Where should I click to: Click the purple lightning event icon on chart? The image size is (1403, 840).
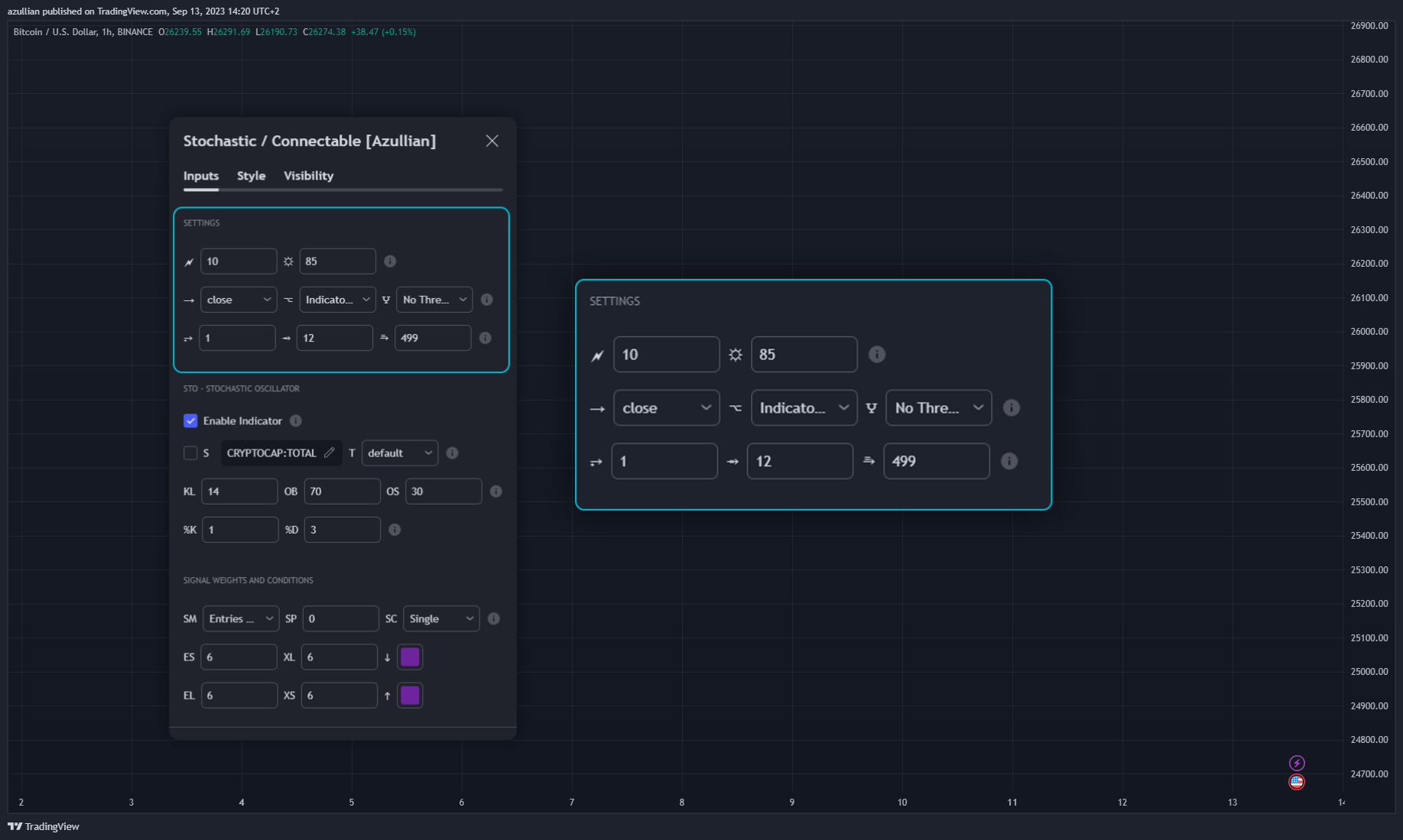click(1297, 763)
